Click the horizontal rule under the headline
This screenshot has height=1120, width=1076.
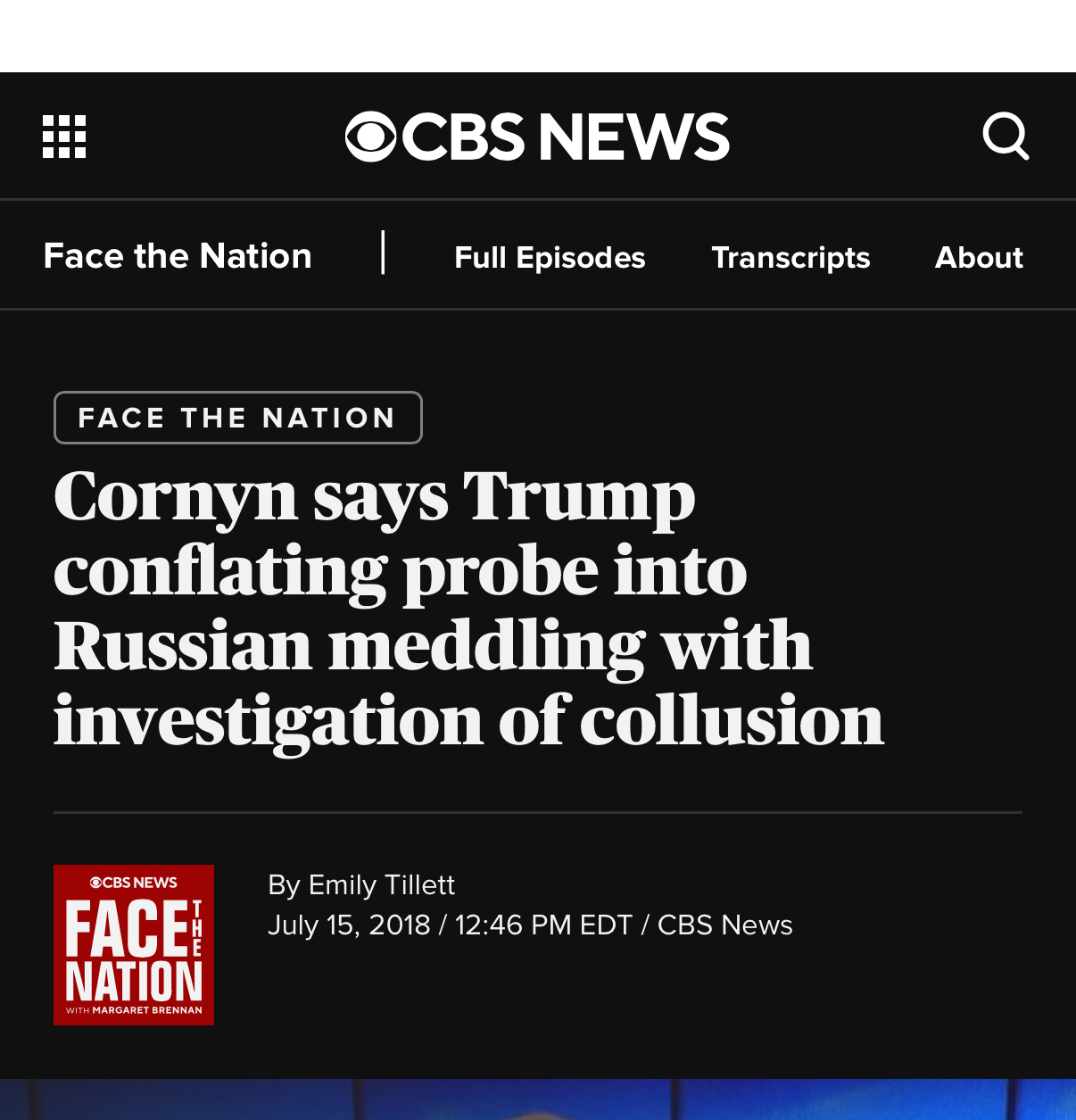coord(538,813)
